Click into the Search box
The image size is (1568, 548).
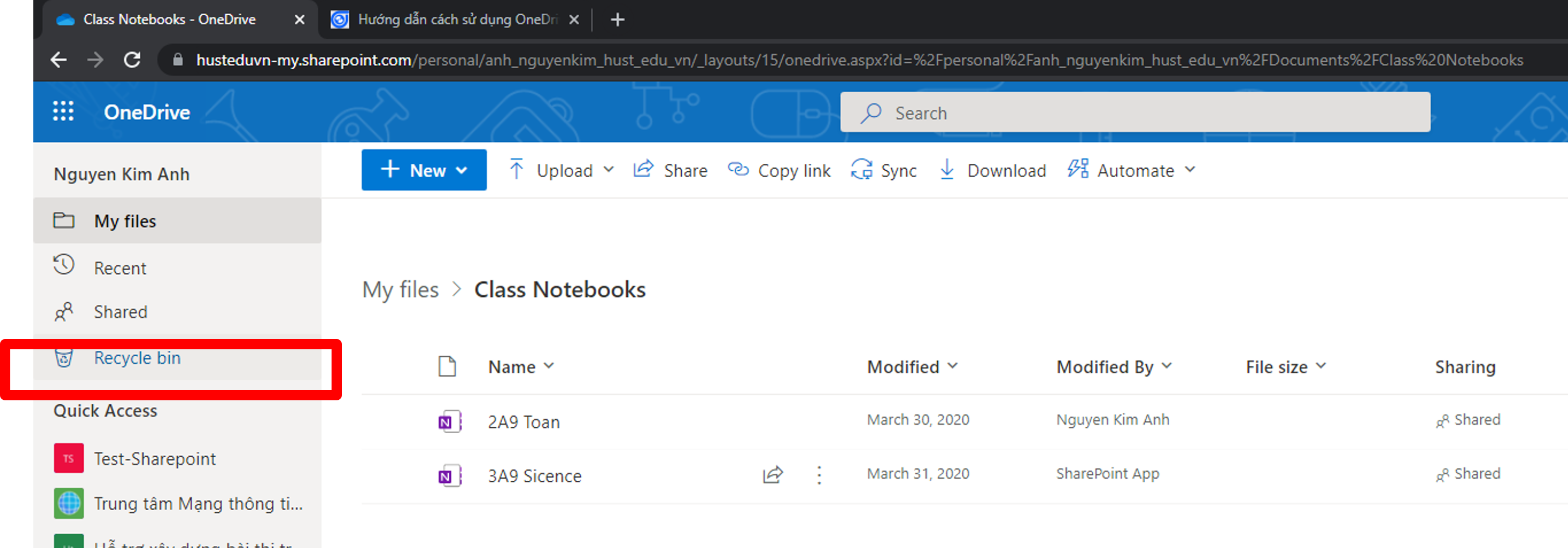1134,113
